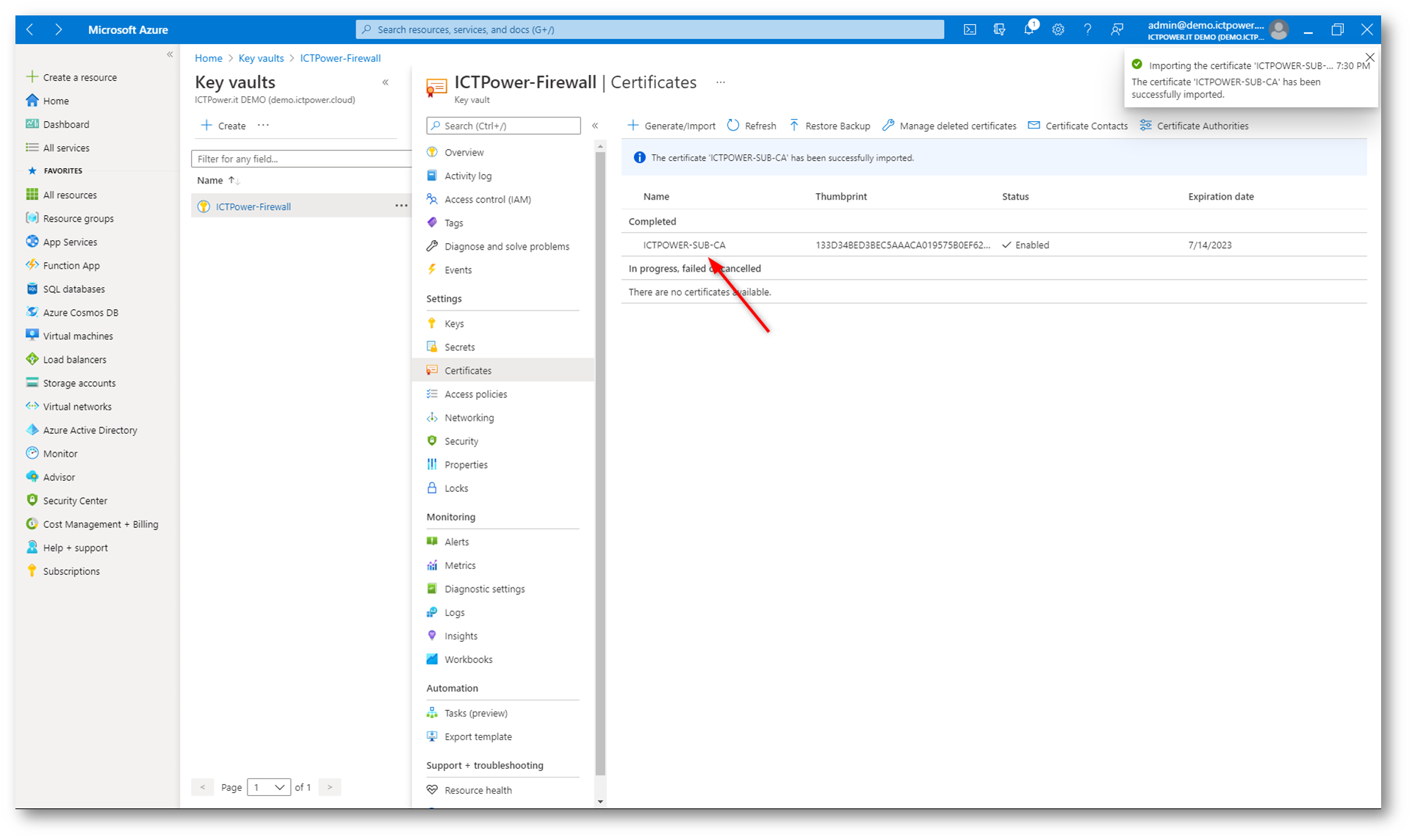Screen dimensions: 1412x840
Task: Click the SQL databases icon
Action: (32, 289)
